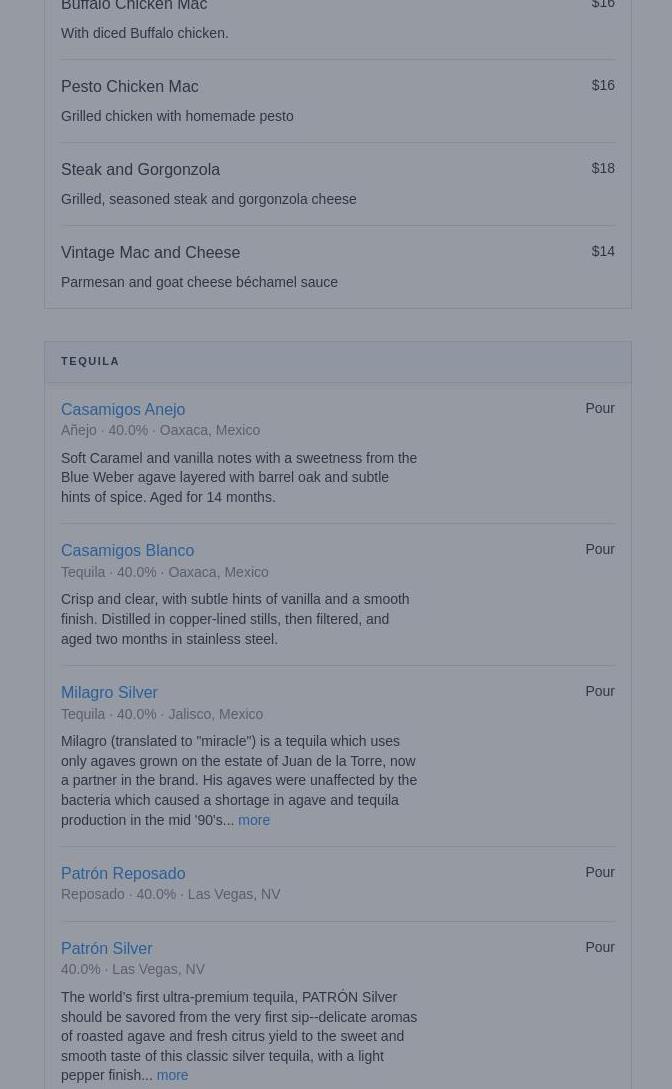Screen dimensions: 672x1089
Task: Open the Patrón Silver link
Action: 106,948
